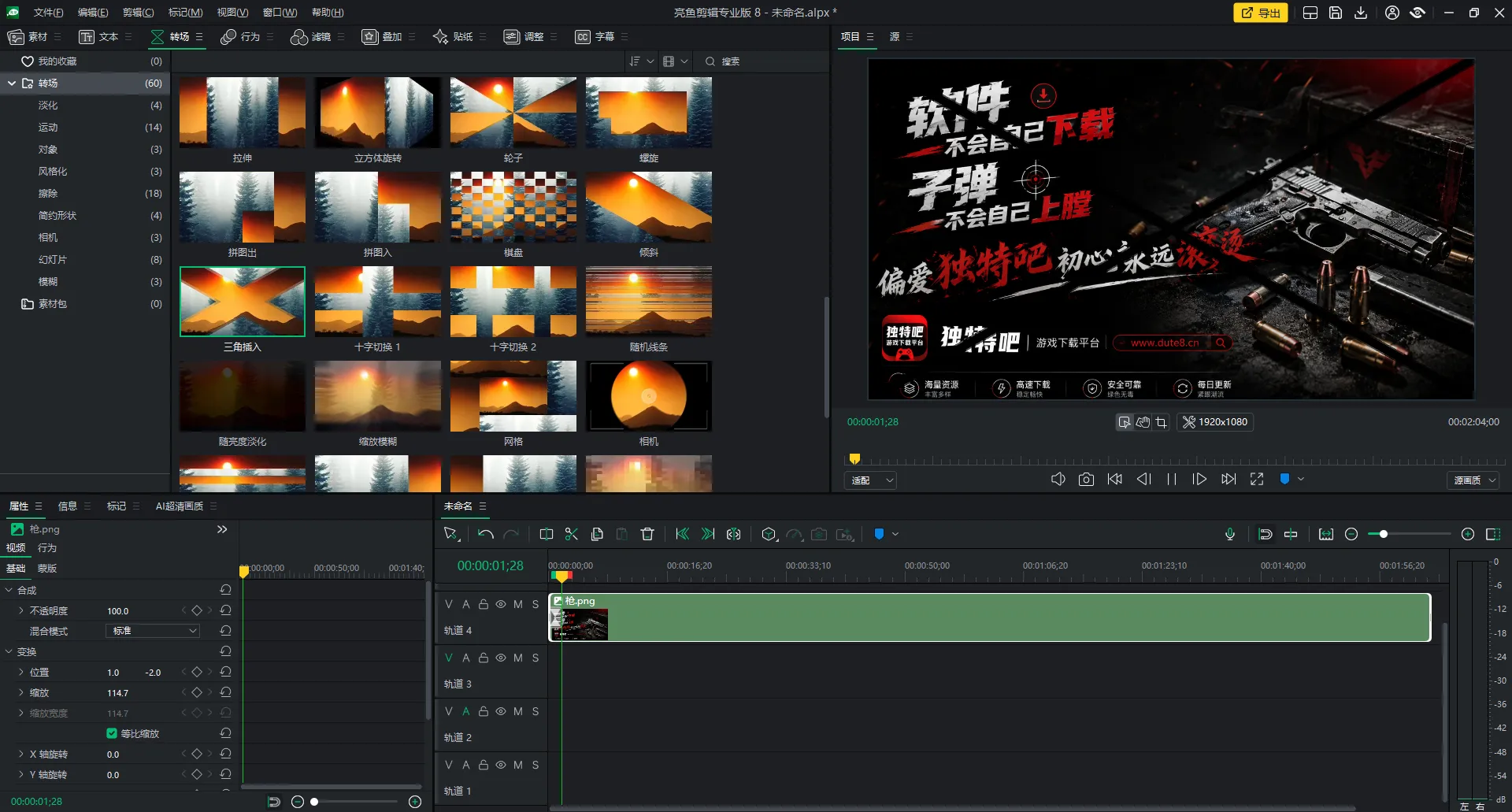Click the snapshot camera icon under preview
The image size is (1512, 812).
[x=1086, y=479]
